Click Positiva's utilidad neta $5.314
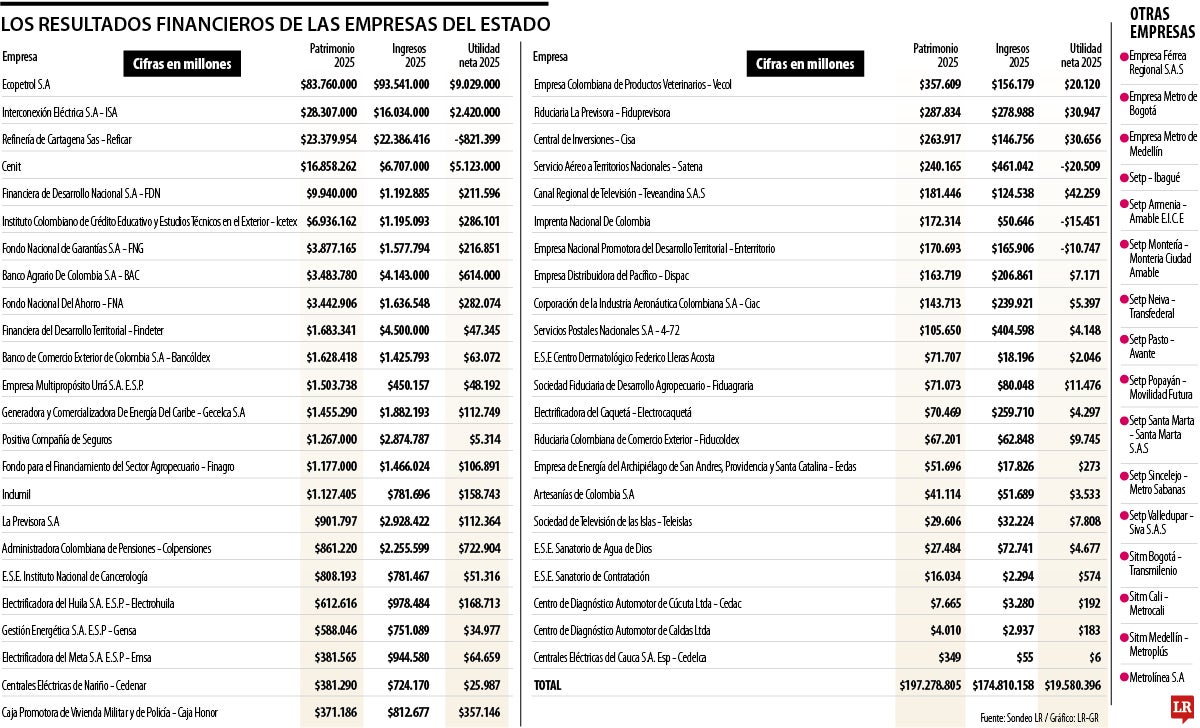Screen dimensions: 1200x728 coord(485,439)
